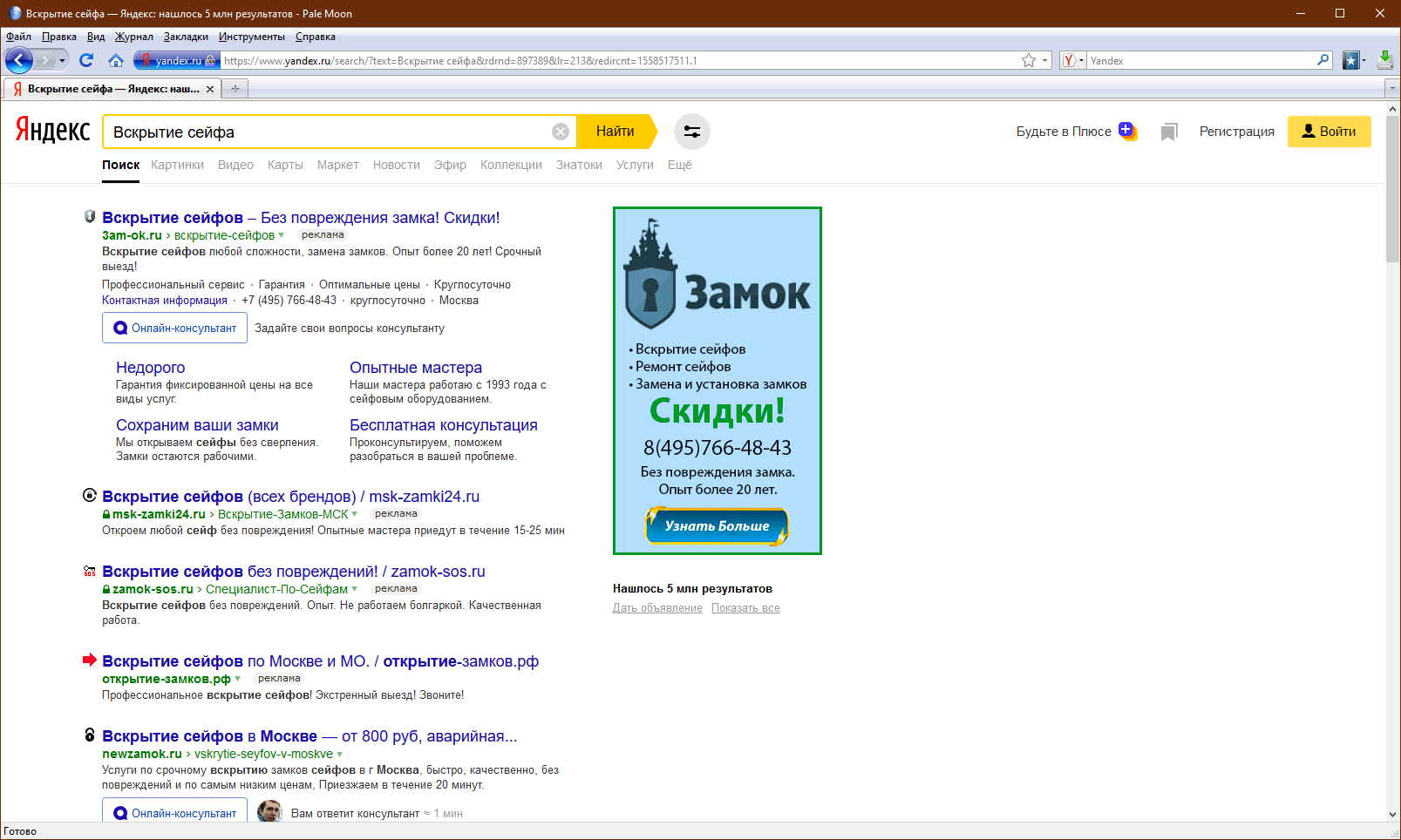This screenshot has width=1401, height=840.
Task: Open the yandex.ru site identity badge
Action: (x=176, y=60)
